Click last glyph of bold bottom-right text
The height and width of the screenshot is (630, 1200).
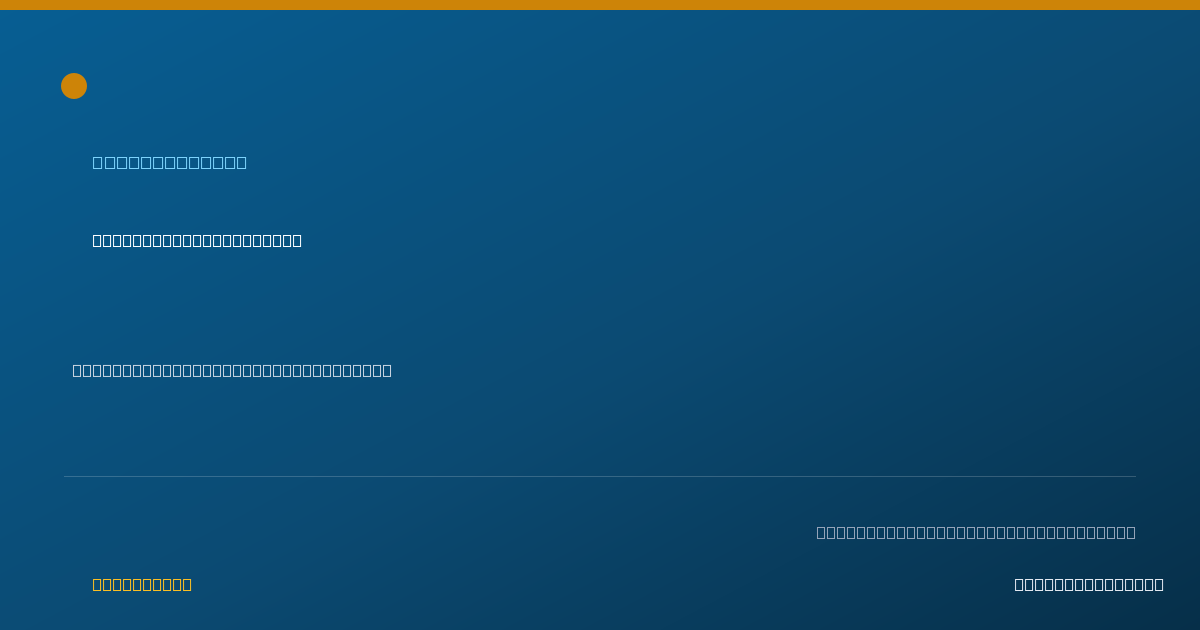[1159, 584]
